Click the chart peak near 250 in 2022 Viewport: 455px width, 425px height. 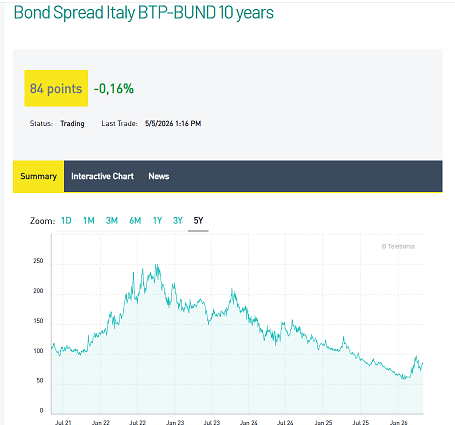point(156,265)
